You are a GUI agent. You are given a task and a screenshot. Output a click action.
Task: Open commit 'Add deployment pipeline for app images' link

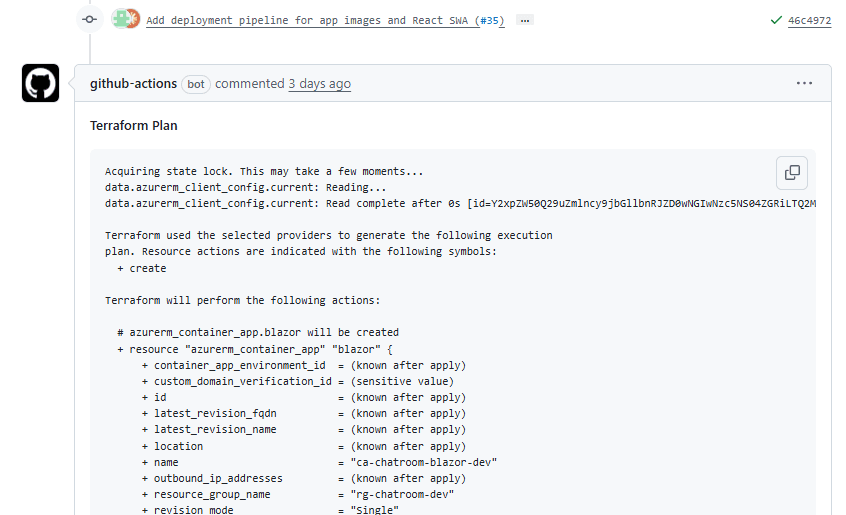(312, 20)
